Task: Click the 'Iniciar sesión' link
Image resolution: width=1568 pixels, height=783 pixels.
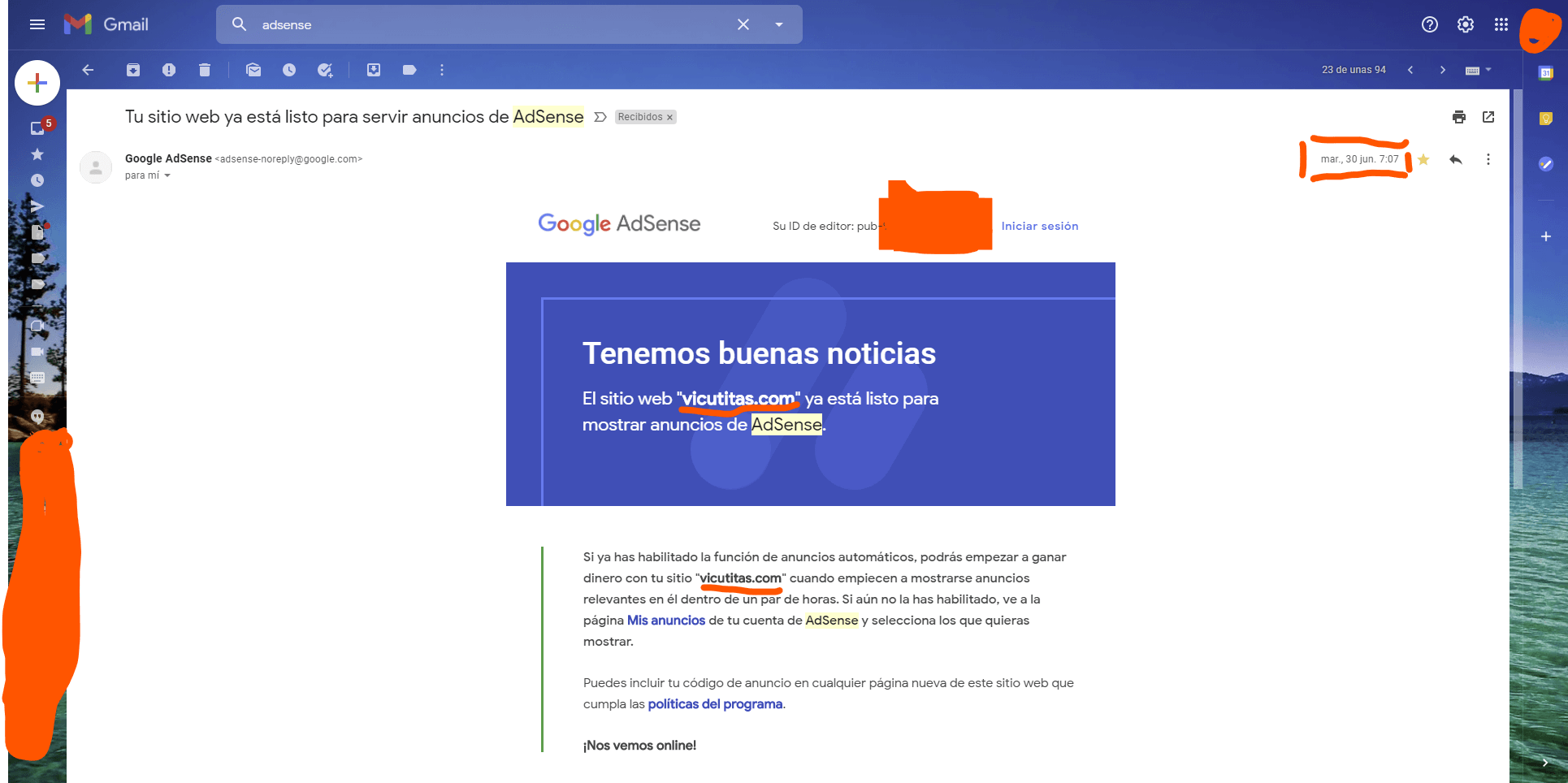Action: click(1039, 226)
